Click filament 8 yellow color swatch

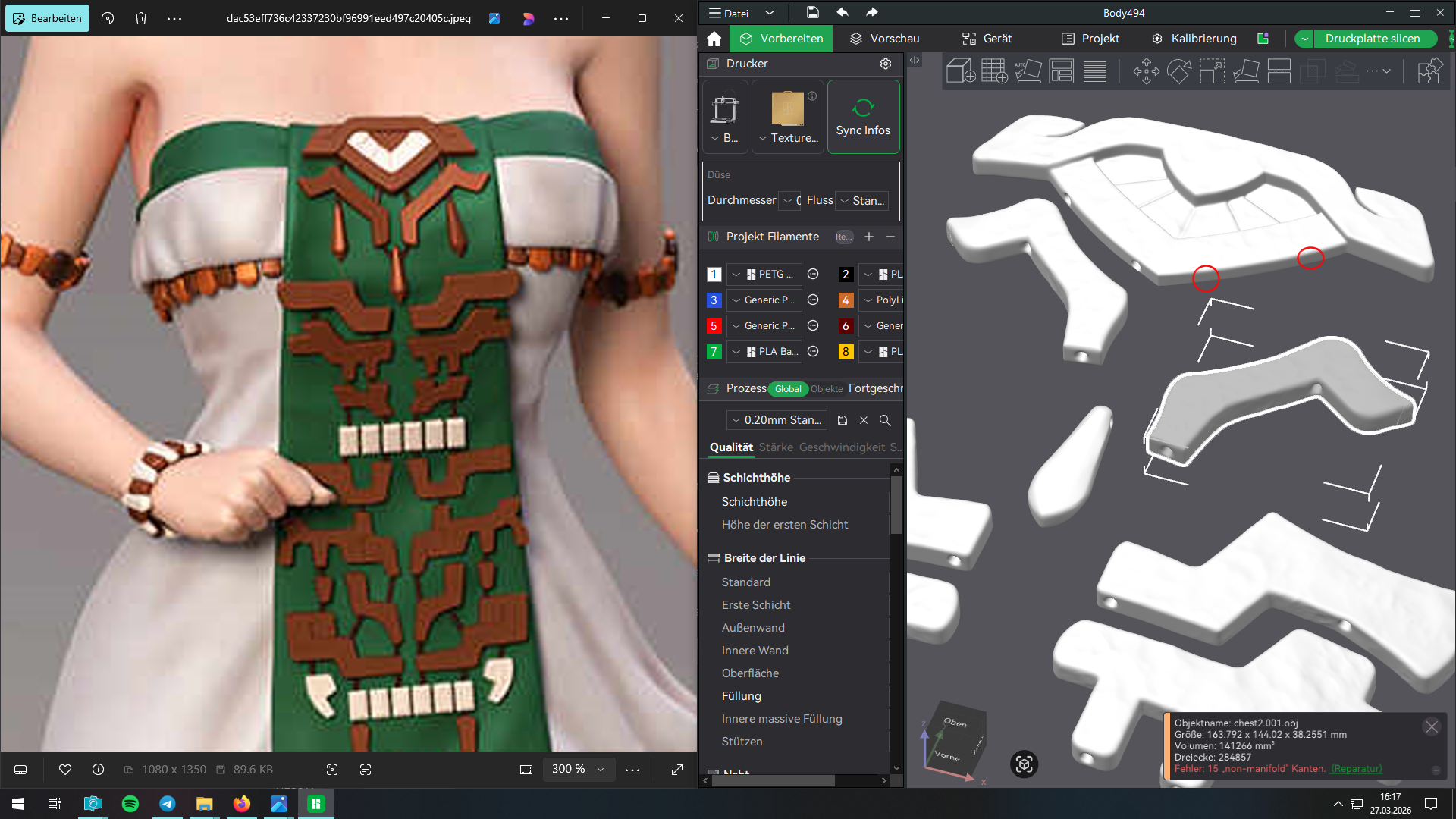click(x=846, y=352)
